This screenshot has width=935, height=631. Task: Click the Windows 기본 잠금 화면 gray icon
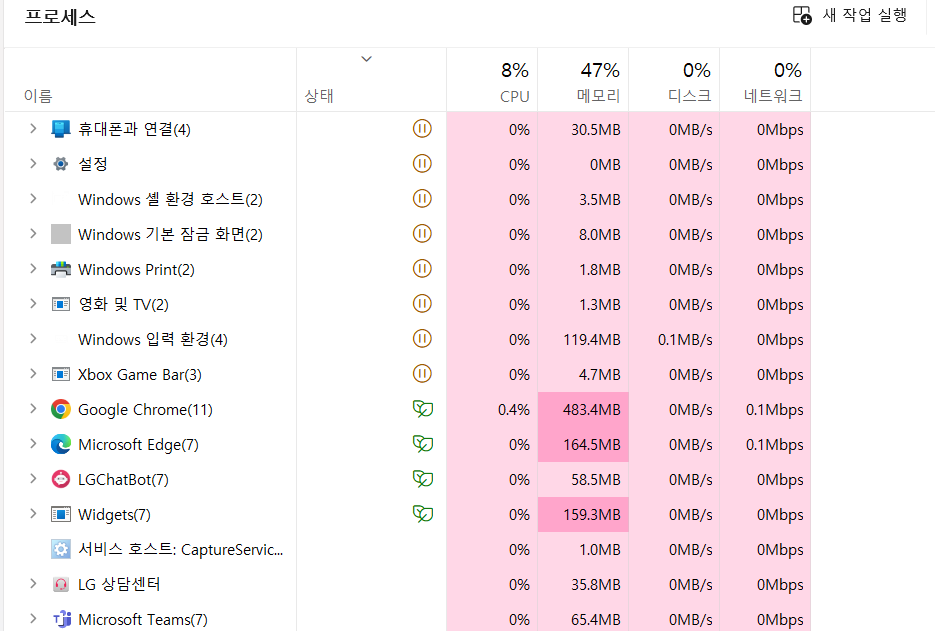(x=61, y=234)
